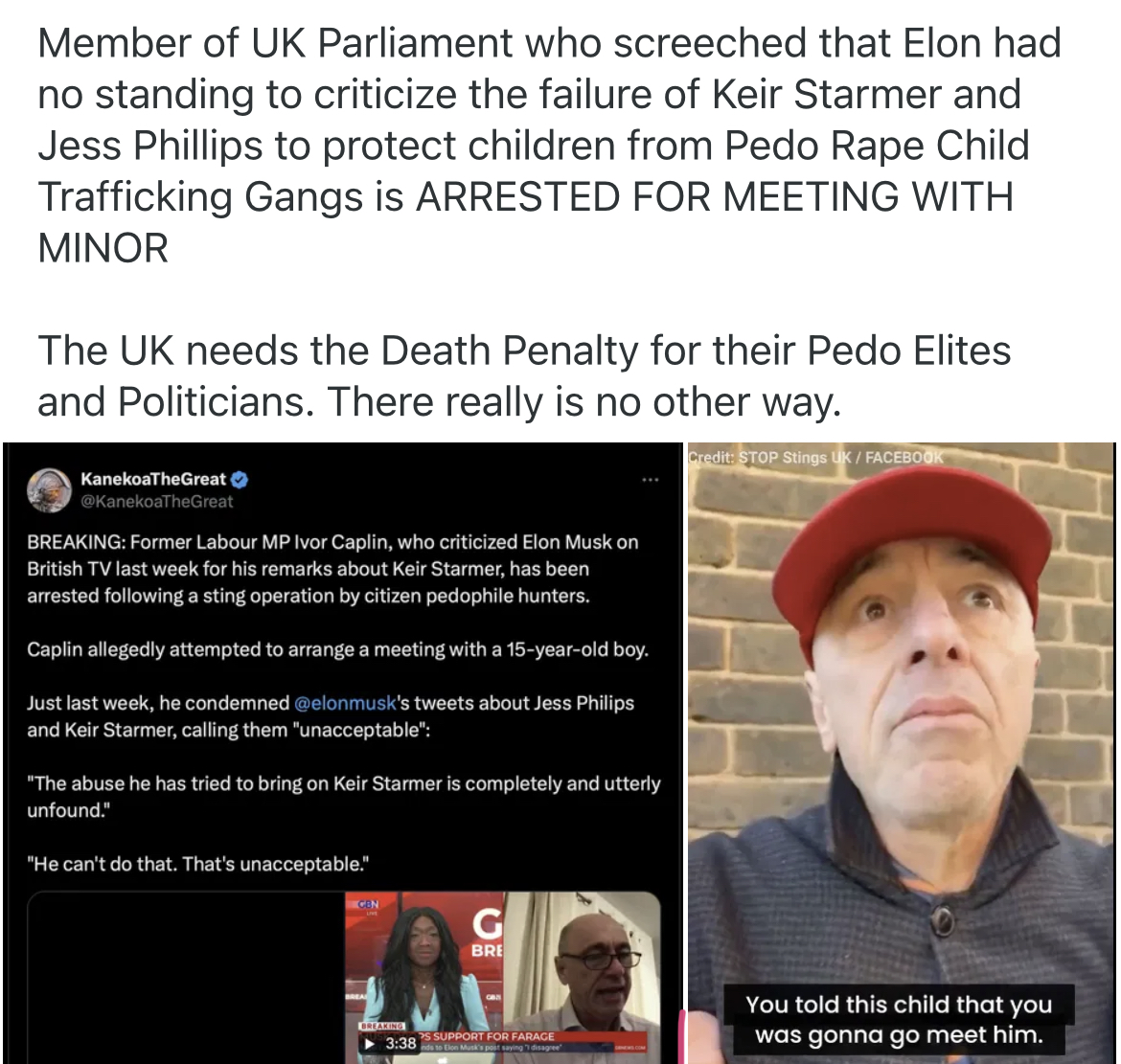Click the 'UK needs the Death Penalty' paragraph
Viewport: 1121px width, 1064px height.
pos(524,375)
